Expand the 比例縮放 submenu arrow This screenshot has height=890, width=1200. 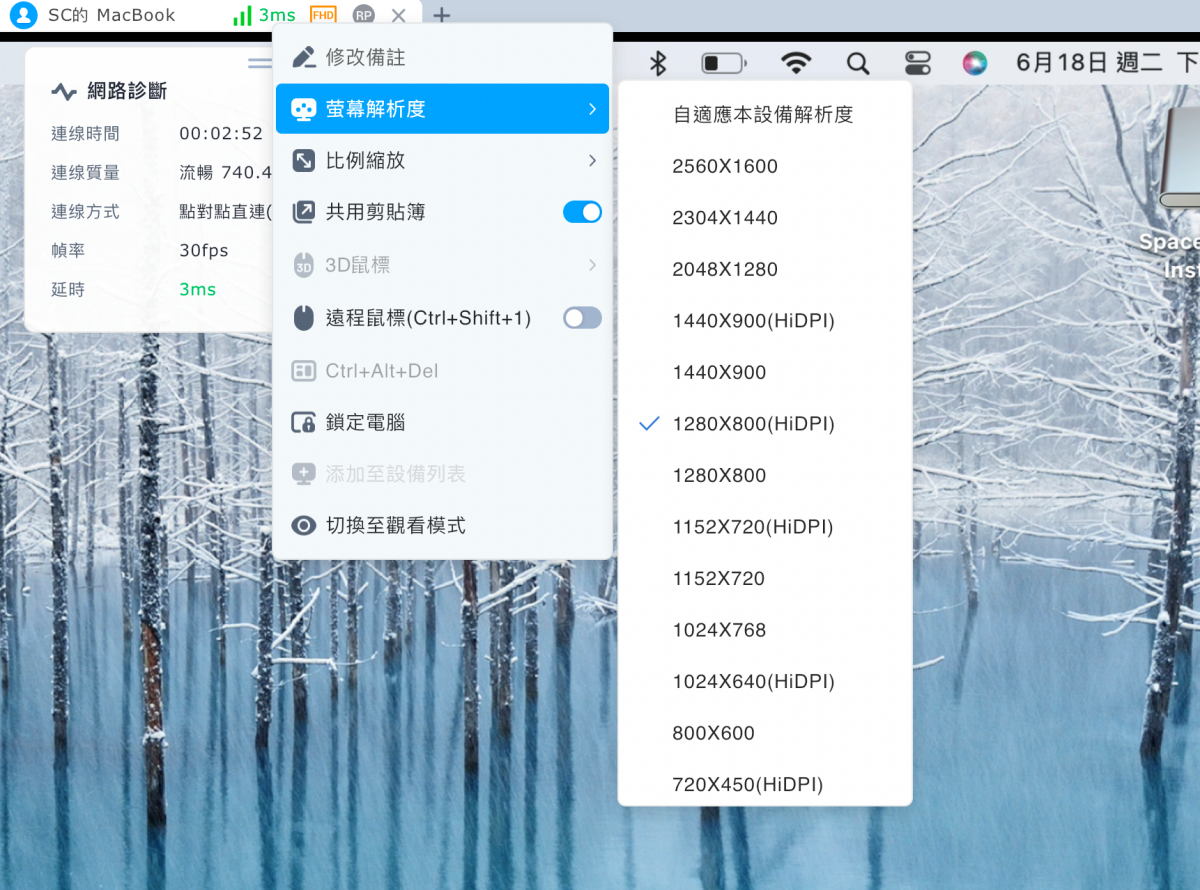(x=592, y=161)
